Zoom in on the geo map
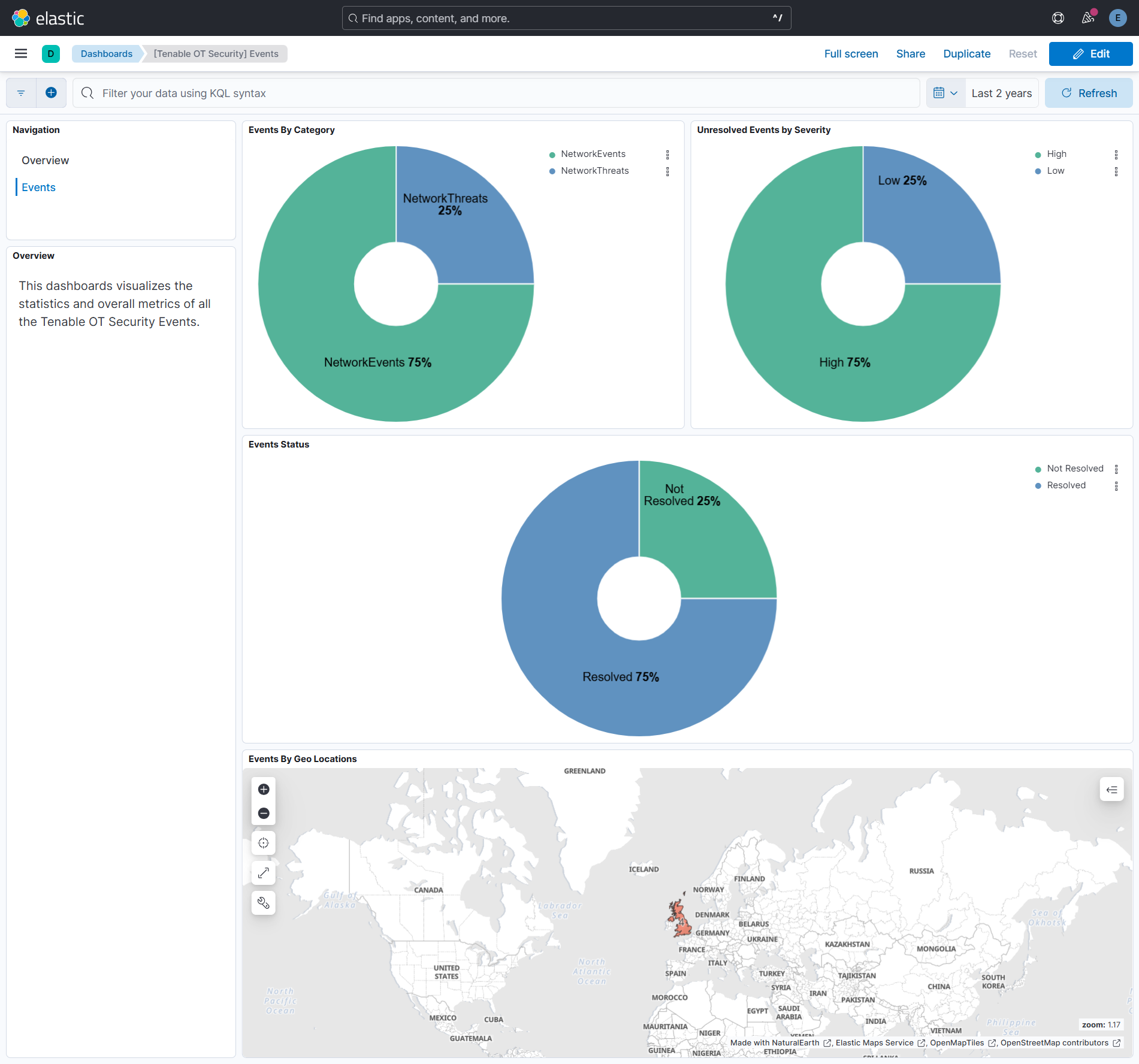 [264, 789]
